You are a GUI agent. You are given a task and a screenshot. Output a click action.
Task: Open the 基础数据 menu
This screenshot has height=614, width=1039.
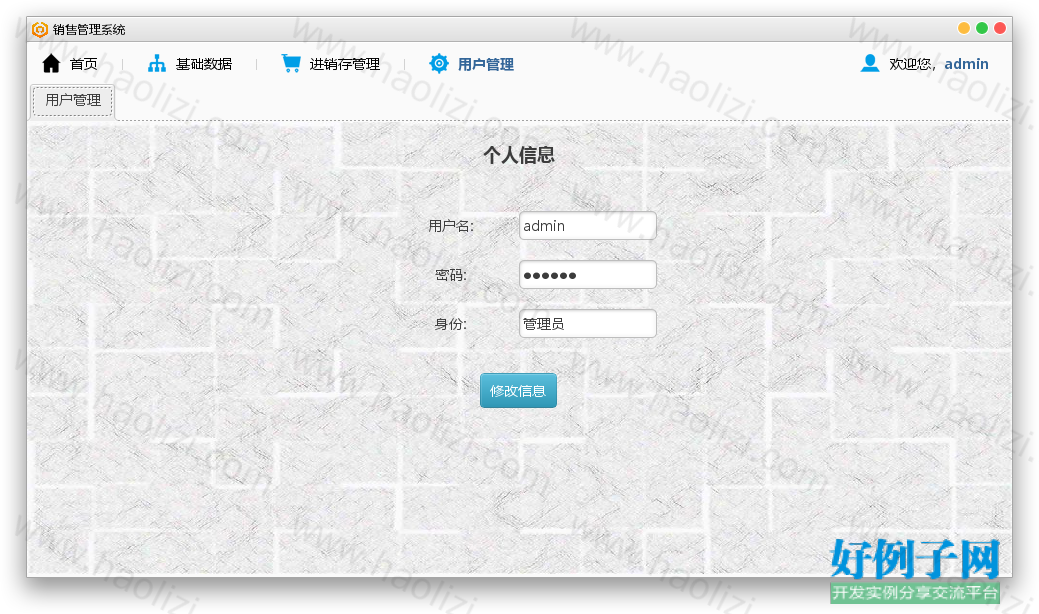pyautogui.click(x=203, y=64)
